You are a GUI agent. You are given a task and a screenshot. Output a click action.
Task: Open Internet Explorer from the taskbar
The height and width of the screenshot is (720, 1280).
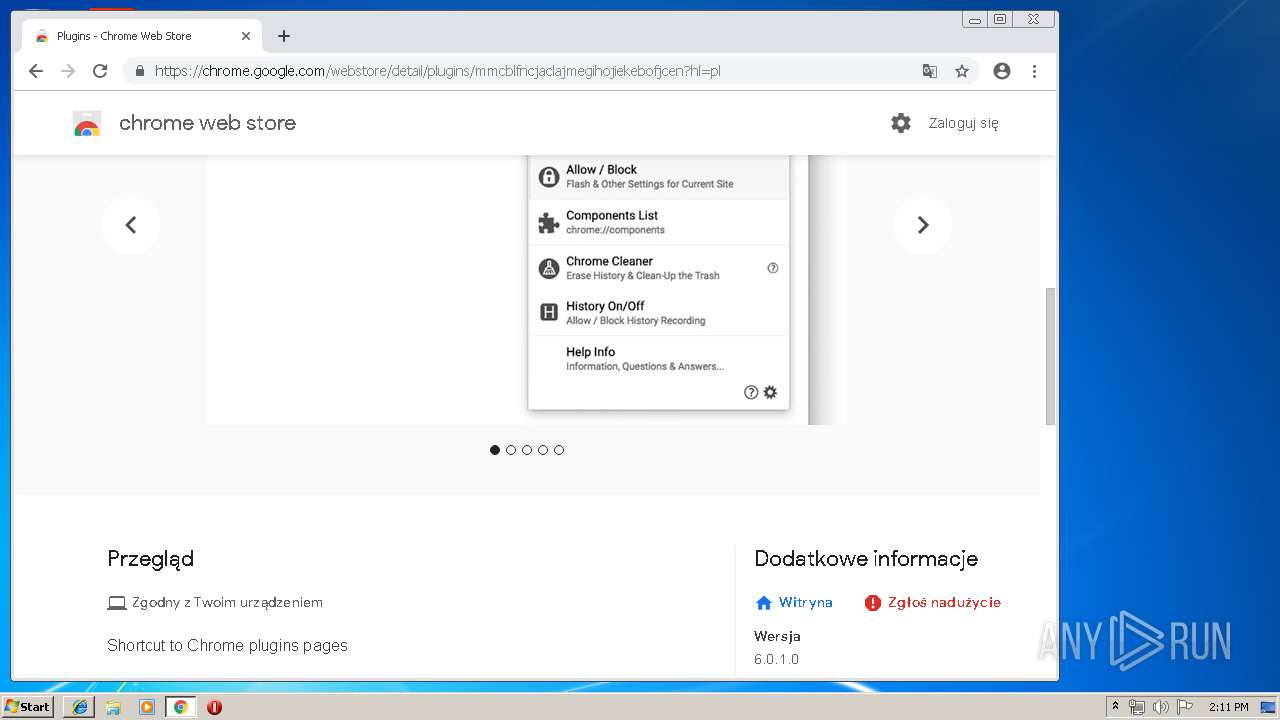coord(79,707)
